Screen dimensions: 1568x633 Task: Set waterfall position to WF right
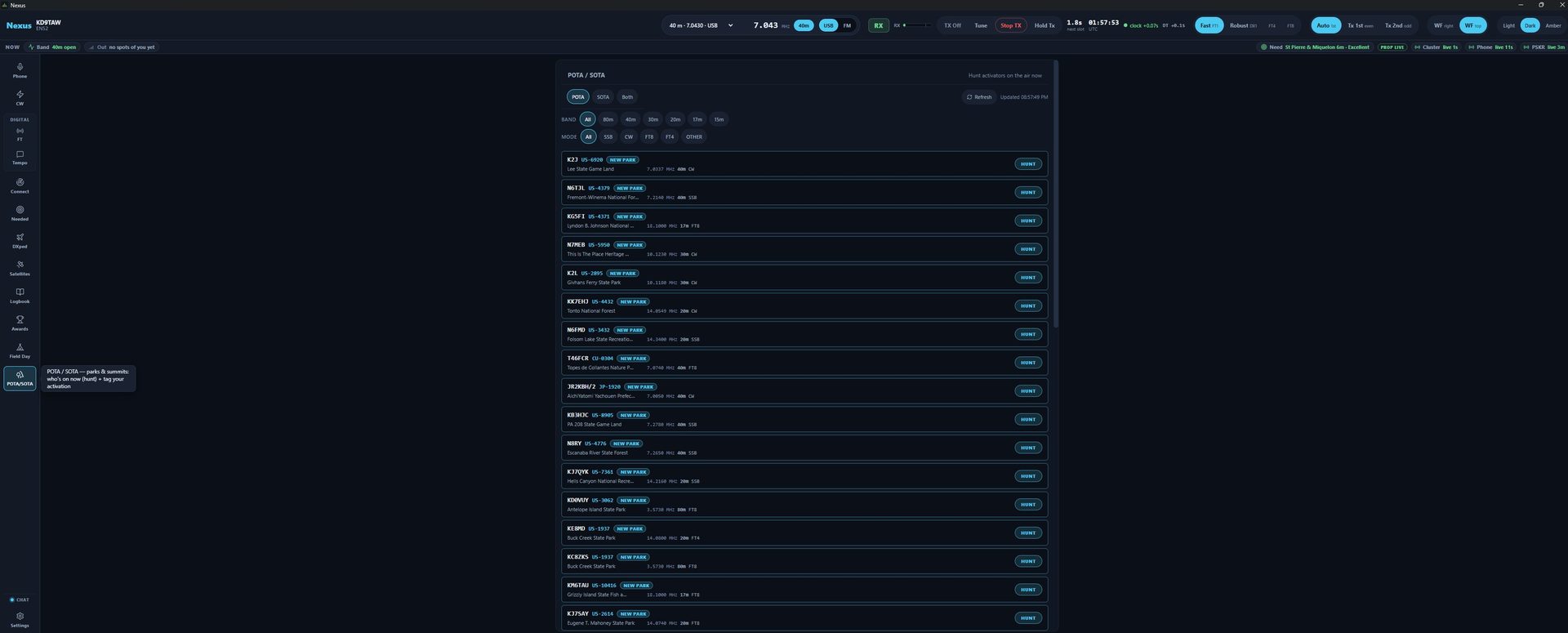[x=1443, y=25]
